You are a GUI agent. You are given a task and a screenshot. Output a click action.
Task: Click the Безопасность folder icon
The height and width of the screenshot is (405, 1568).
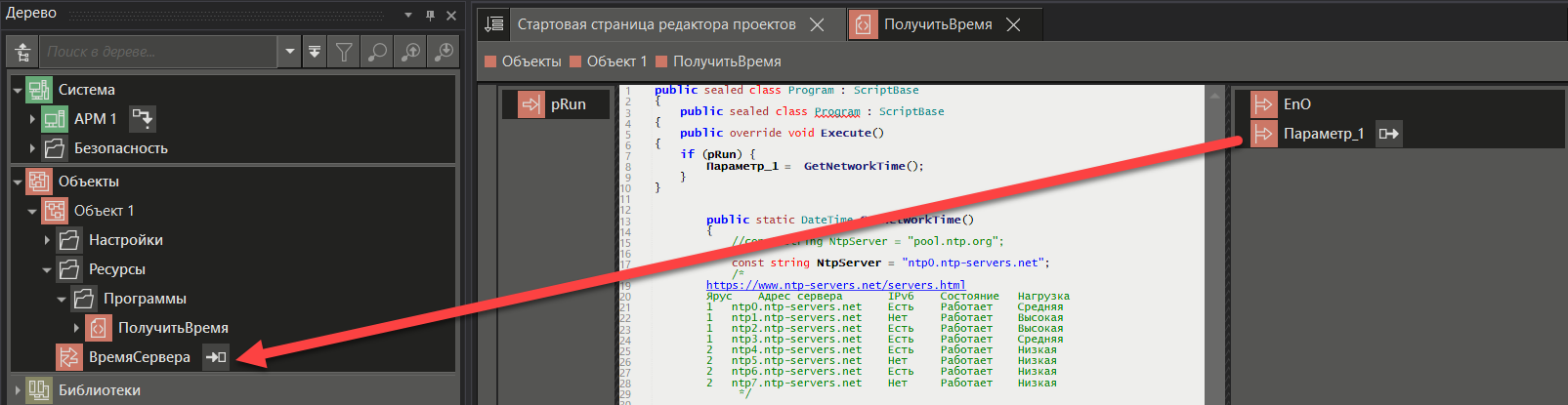tap(55, 148)
